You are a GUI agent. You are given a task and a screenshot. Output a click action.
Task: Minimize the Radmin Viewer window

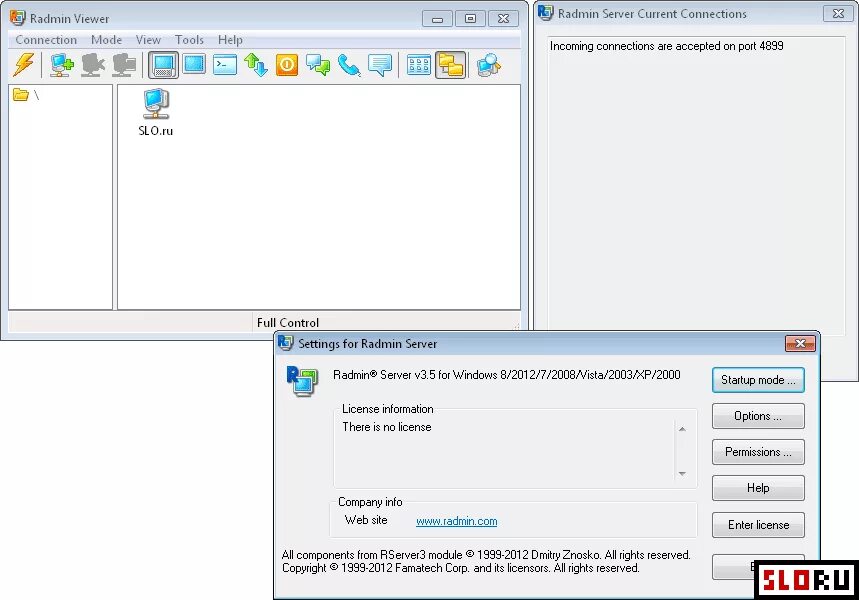click(437, 18)
